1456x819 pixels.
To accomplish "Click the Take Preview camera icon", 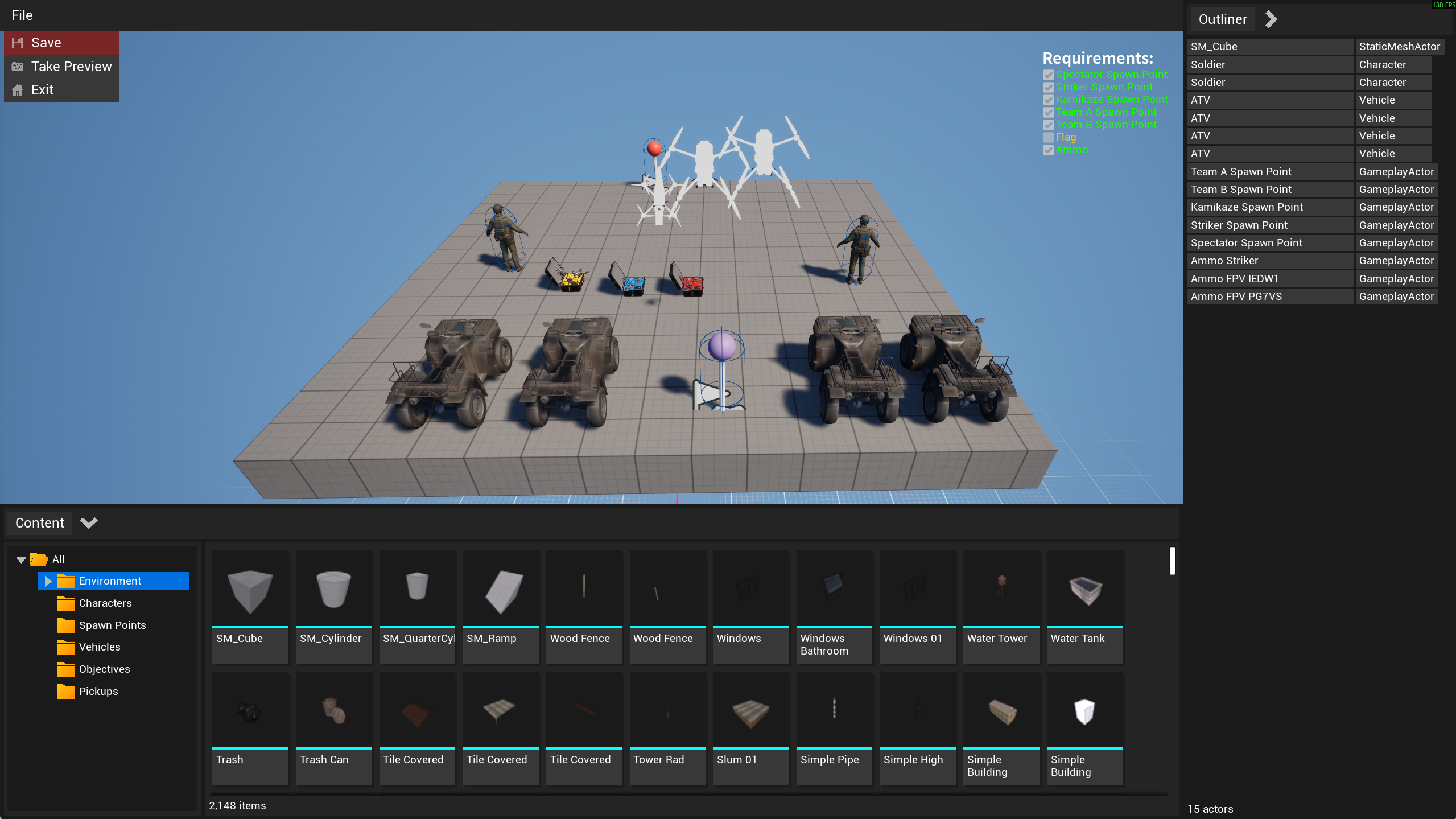I will [18, 67].
